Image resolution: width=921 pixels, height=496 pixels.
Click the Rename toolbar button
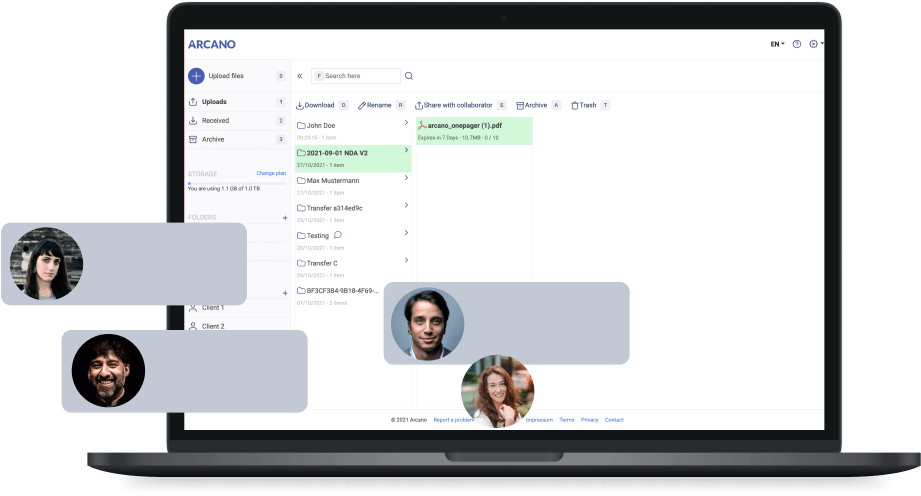[x=375, y=105]
